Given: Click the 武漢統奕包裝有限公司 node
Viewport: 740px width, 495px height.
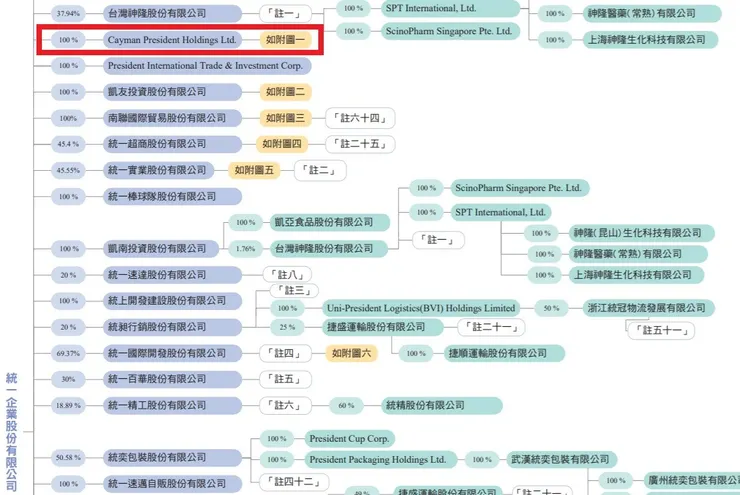Looking at the screenshot, I should pos(562,460).
